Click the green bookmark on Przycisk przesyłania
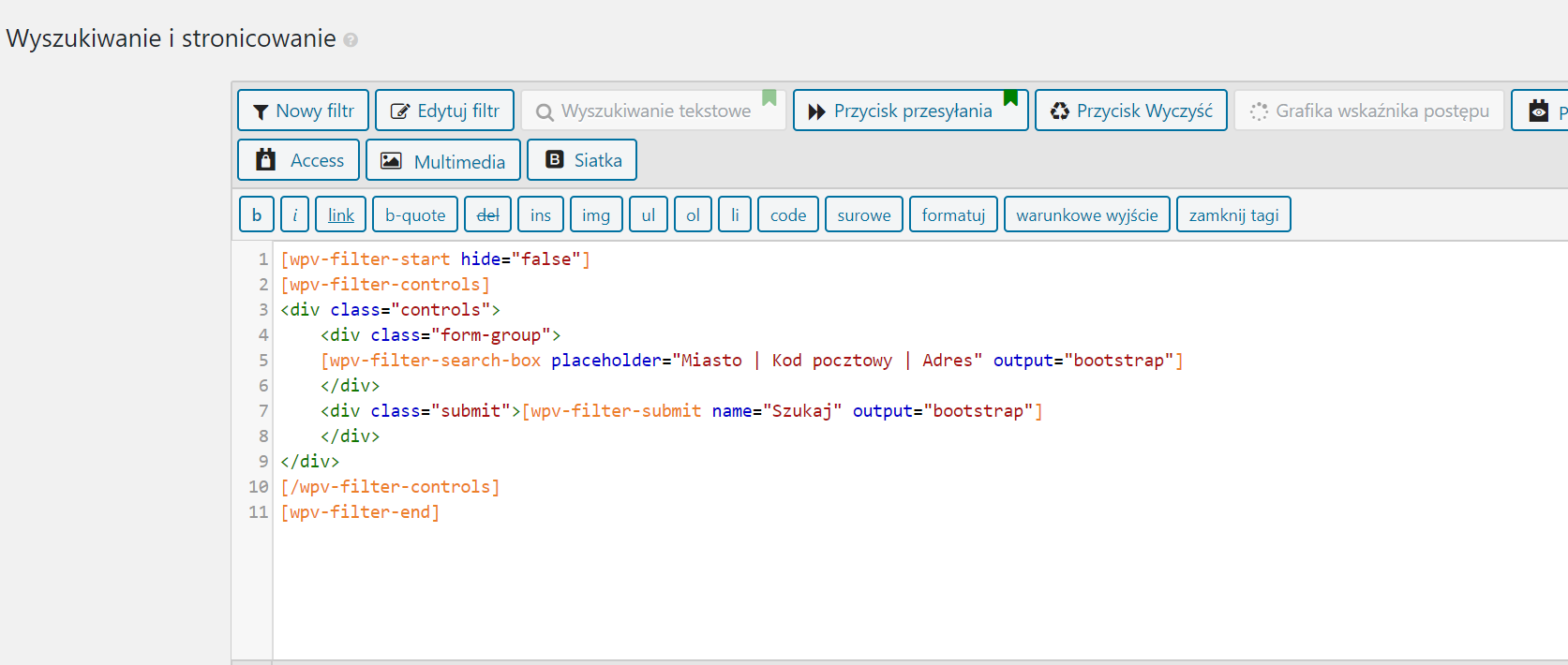 [x=1010, y=98]
